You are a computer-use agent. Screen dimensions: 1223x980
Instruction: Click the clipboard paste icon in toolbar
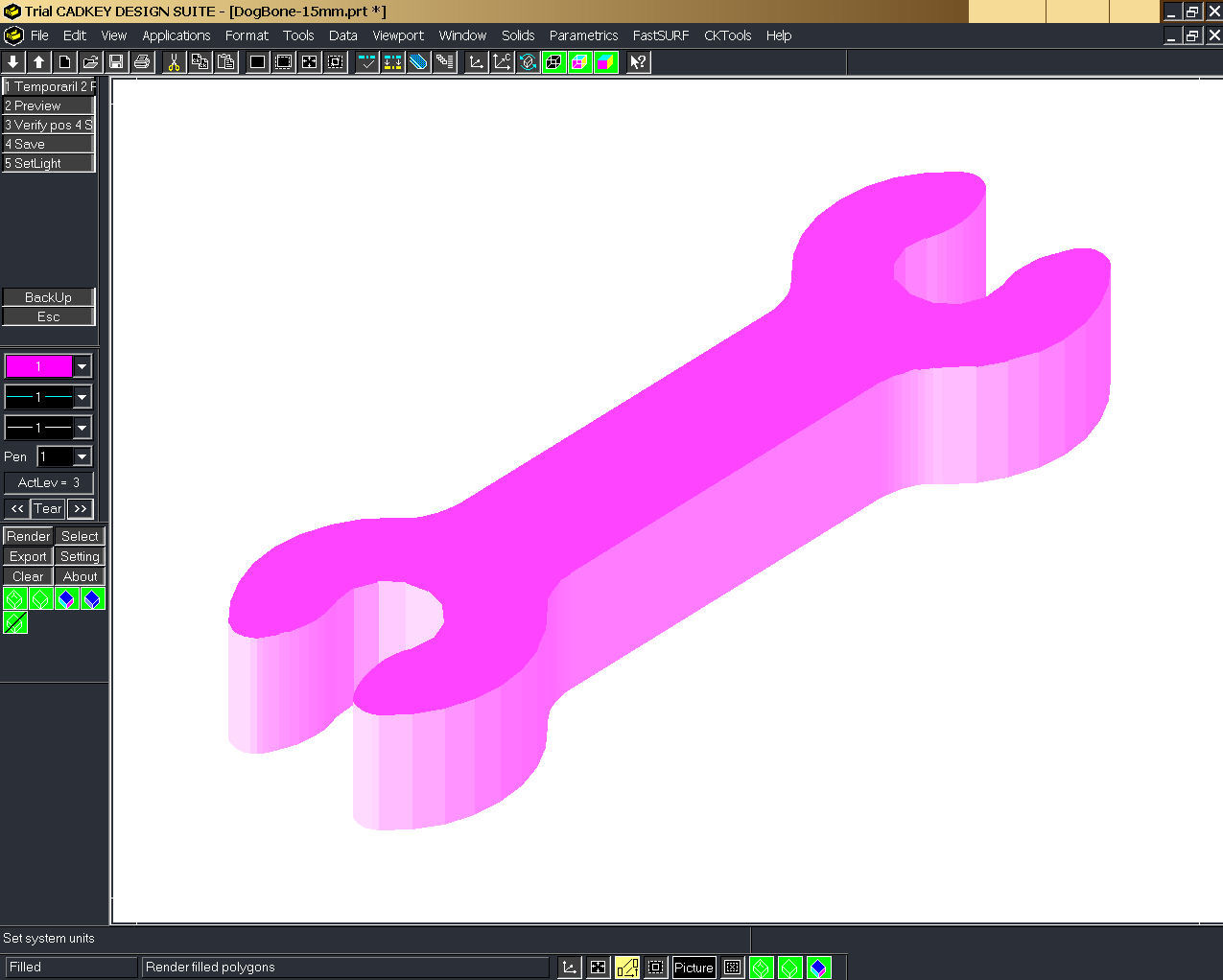pyautogui.click(x=226, y=62)
